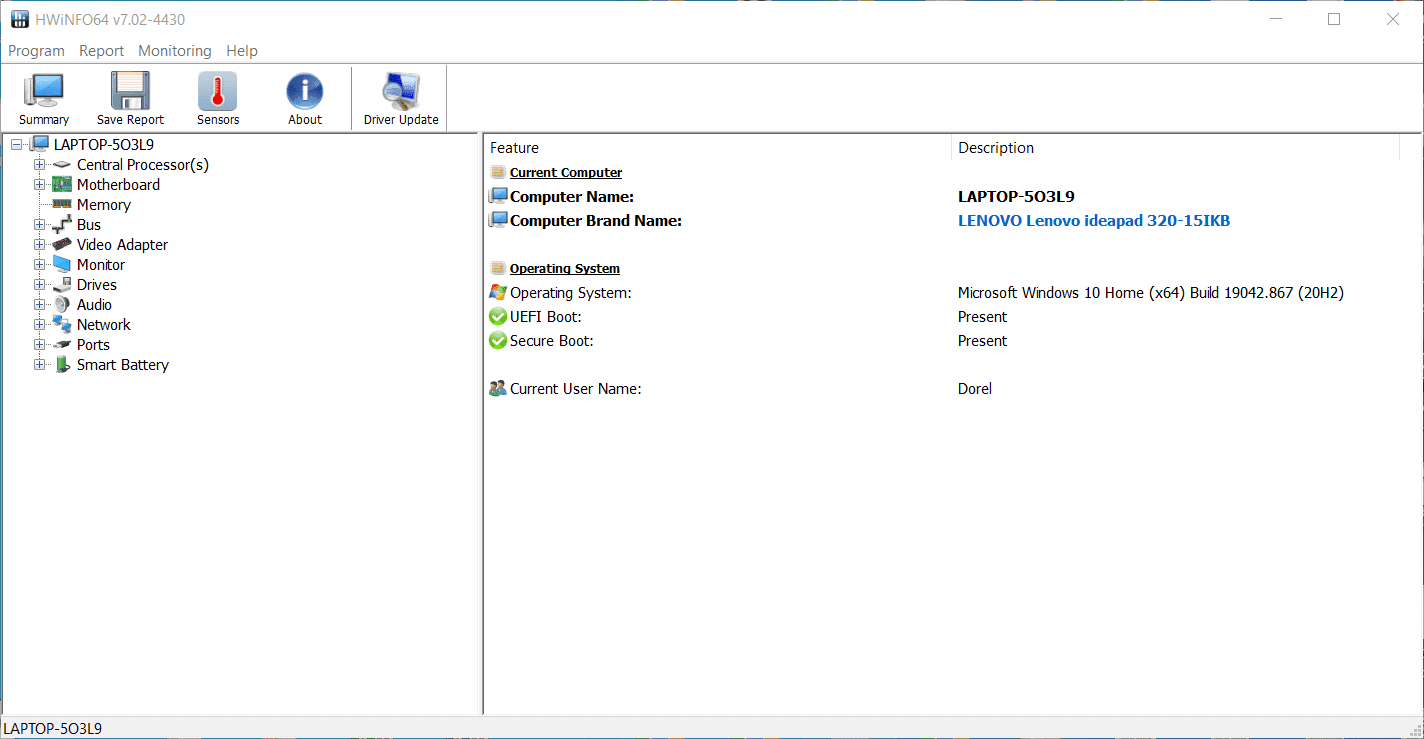
Task: Expand the Motherboard tree node
Action: tap(39, 185)
